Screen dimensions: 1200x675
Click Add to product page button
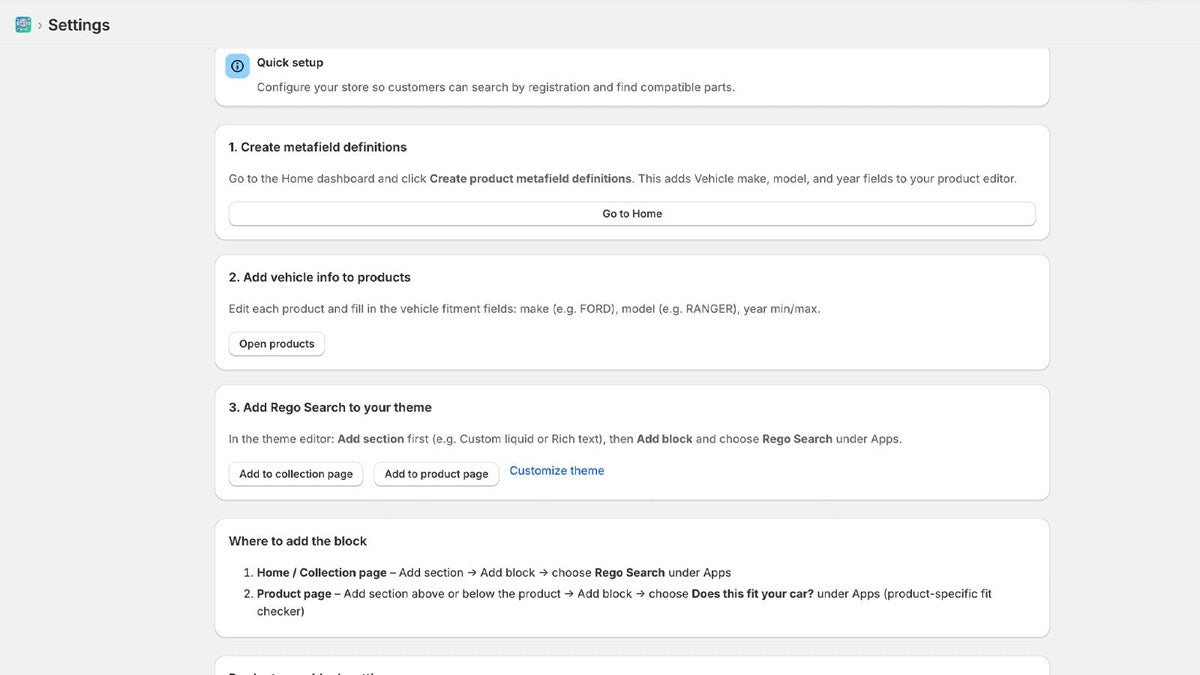[x=436, y=474]
